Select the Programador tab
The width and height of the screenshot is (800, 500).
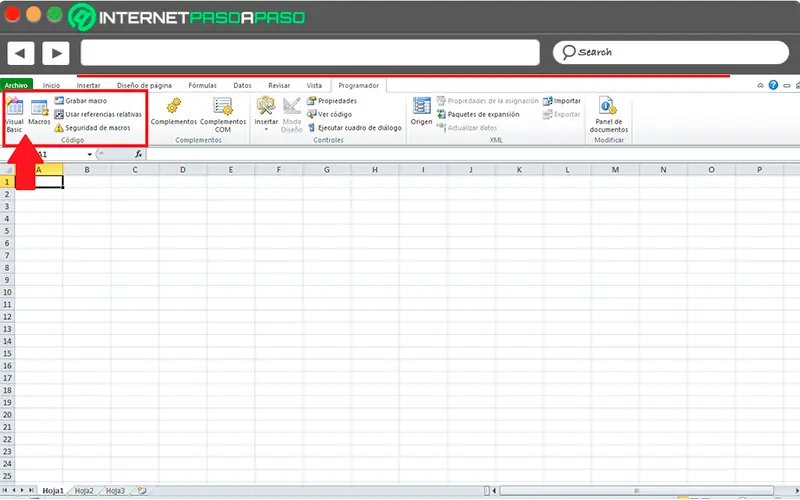pyautogui.click(x=359, y=85)
